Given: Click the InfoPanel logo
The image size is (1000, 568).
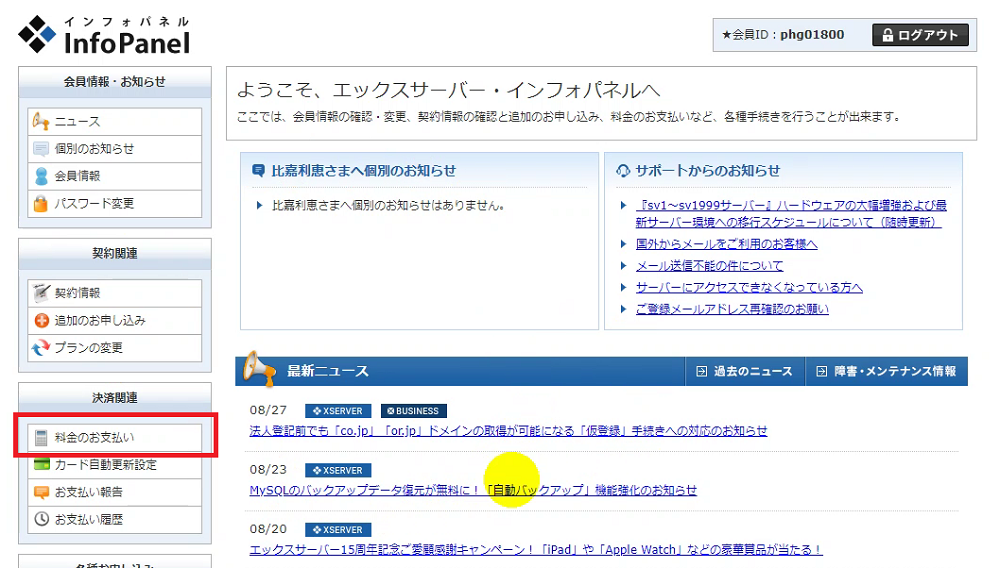Looking at the screenshot, I should tap(104, 35).
